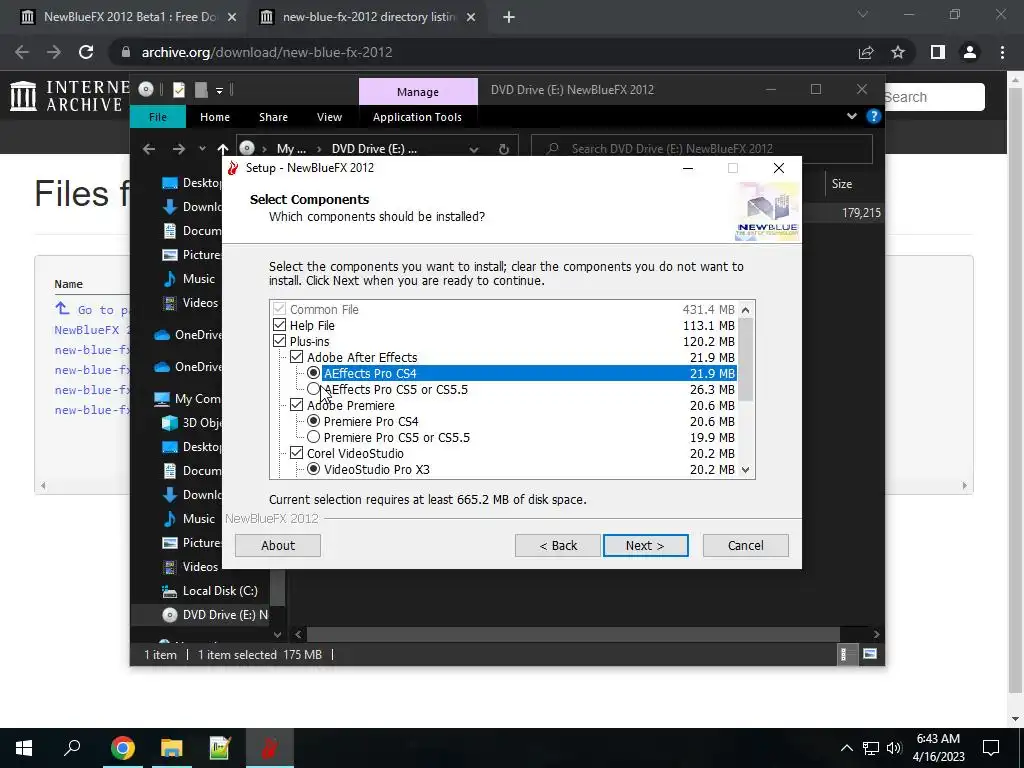Click the About button in setup

278,545
